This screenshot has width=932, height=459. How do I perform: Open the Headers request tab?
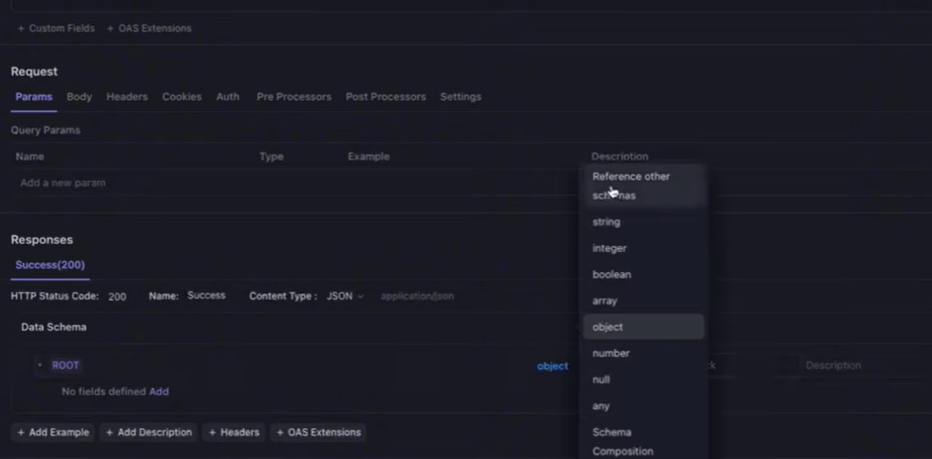point(127,97)
